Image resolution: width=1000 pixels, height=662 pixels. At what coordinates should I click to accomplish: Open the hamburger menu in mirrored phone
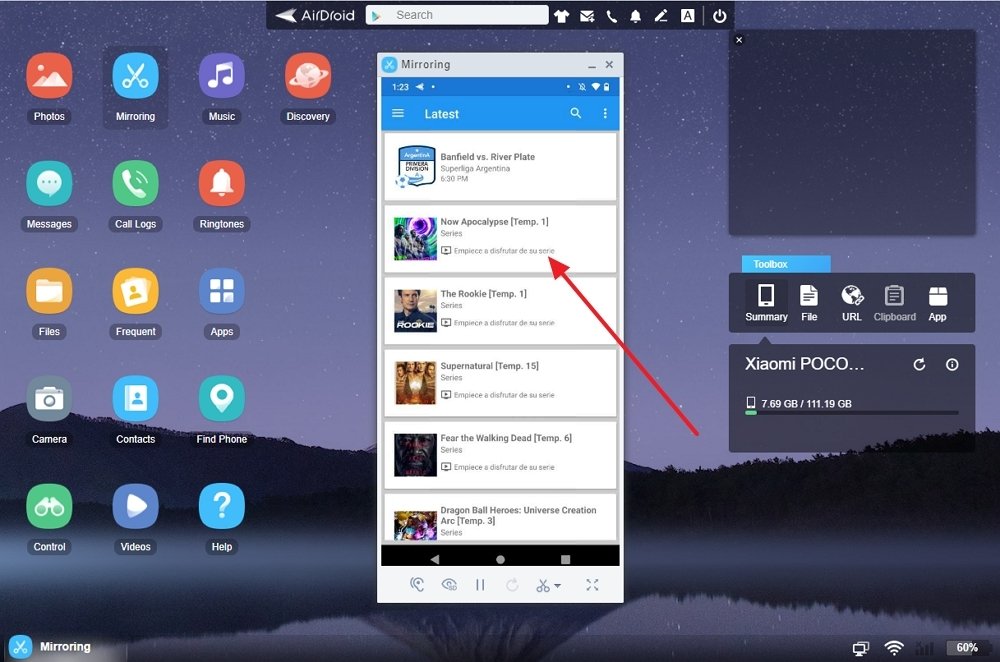coord(398,114)
